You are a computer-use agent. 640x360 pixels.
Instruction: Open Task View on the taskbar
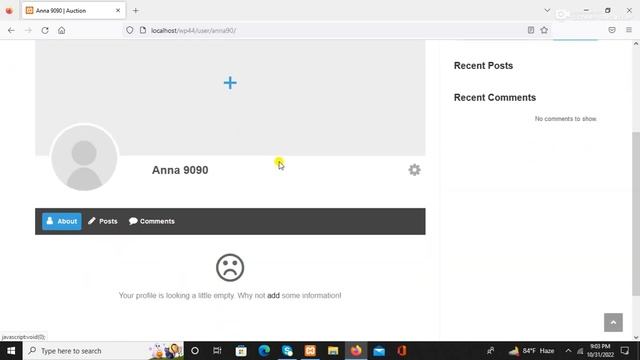click(217, 351)
